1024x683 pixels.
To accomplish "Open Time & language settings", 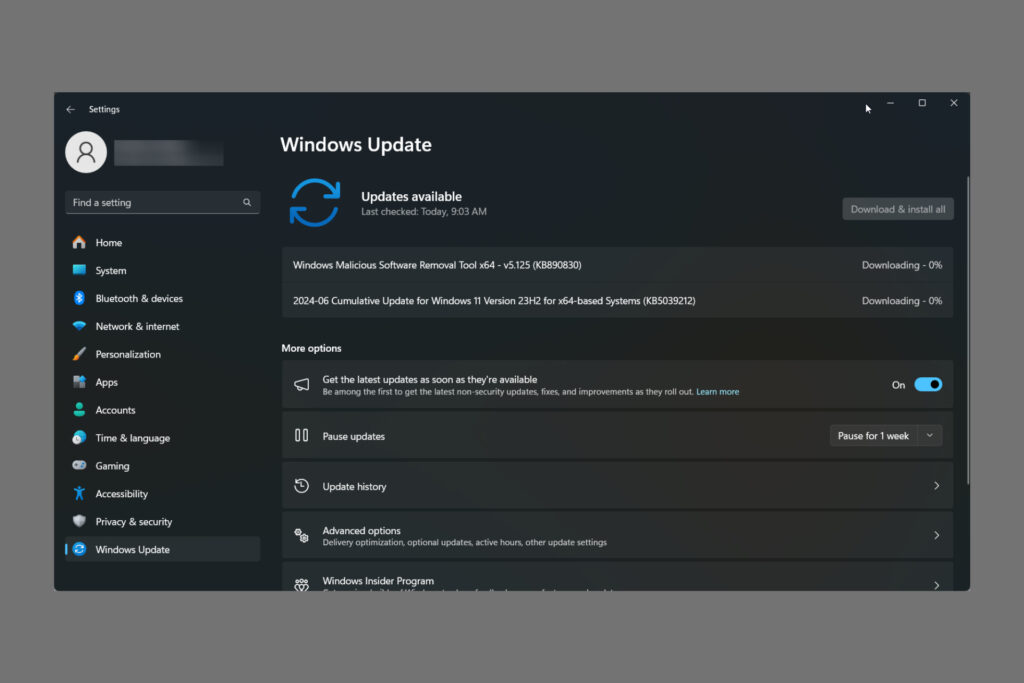I will click(x=163, y=438).
